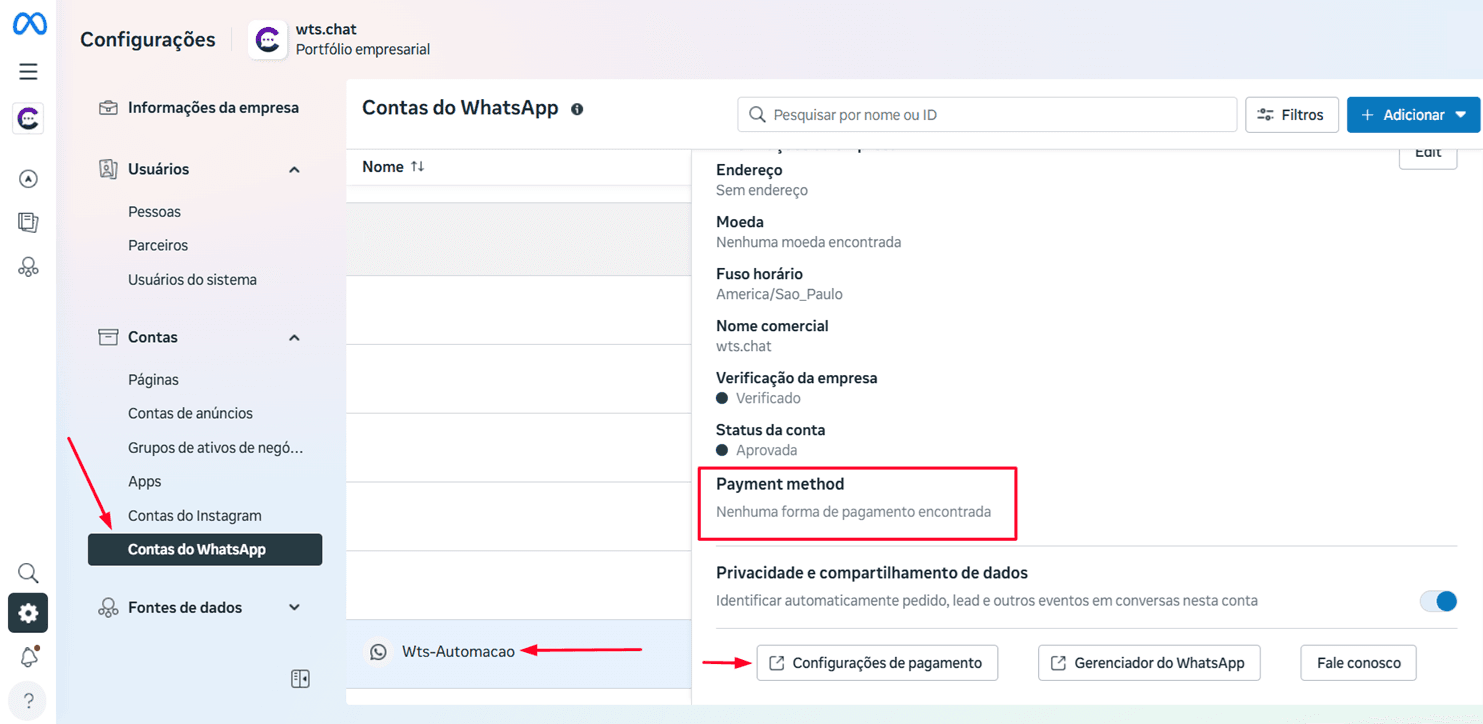Go to Parceiros
The width and height of the screenshot is (1483, 724).
[x=158, y=246]
